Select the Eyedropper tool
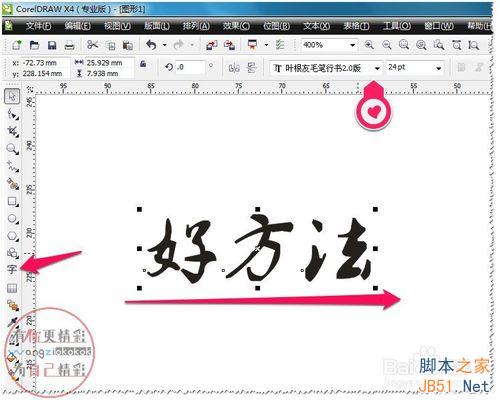The image size is (500, 400). (13, 322)
